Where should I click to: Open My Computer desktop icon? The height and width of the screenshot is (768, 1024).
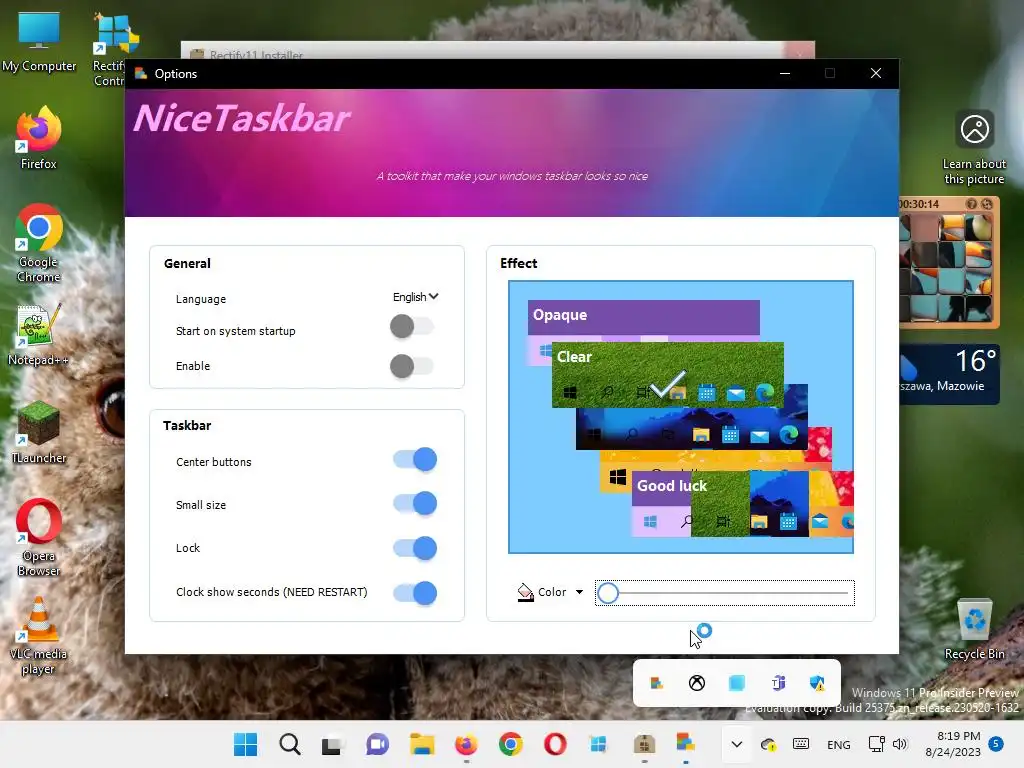(x=39, y=43)
